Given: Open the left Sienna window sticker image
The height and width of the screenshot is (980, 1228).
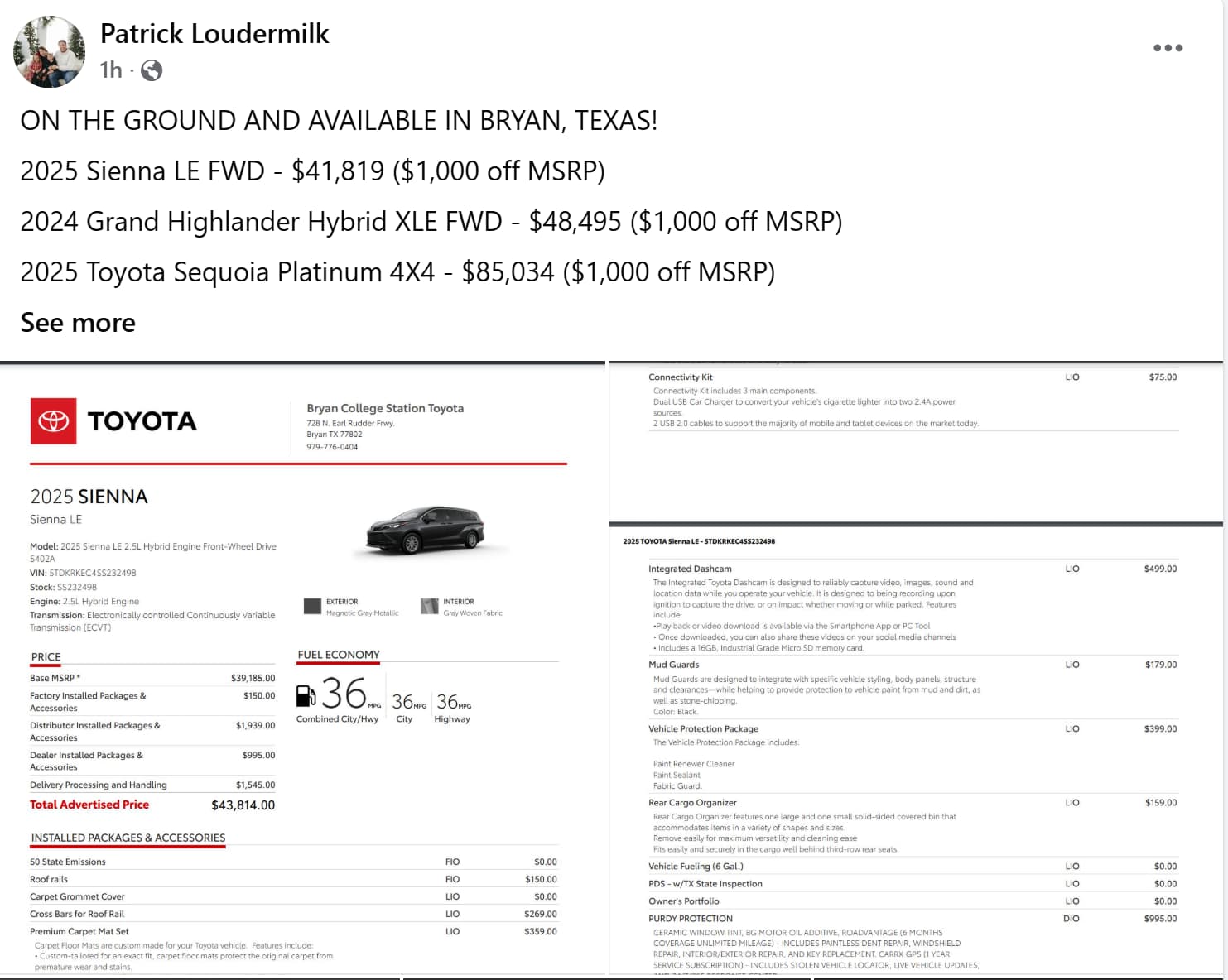Looking at the screenshot, I should point(302,670).
